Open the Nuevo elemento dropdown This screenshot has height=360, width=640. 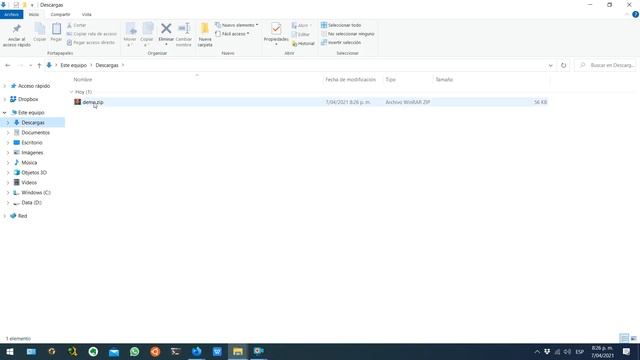(236, 25)
